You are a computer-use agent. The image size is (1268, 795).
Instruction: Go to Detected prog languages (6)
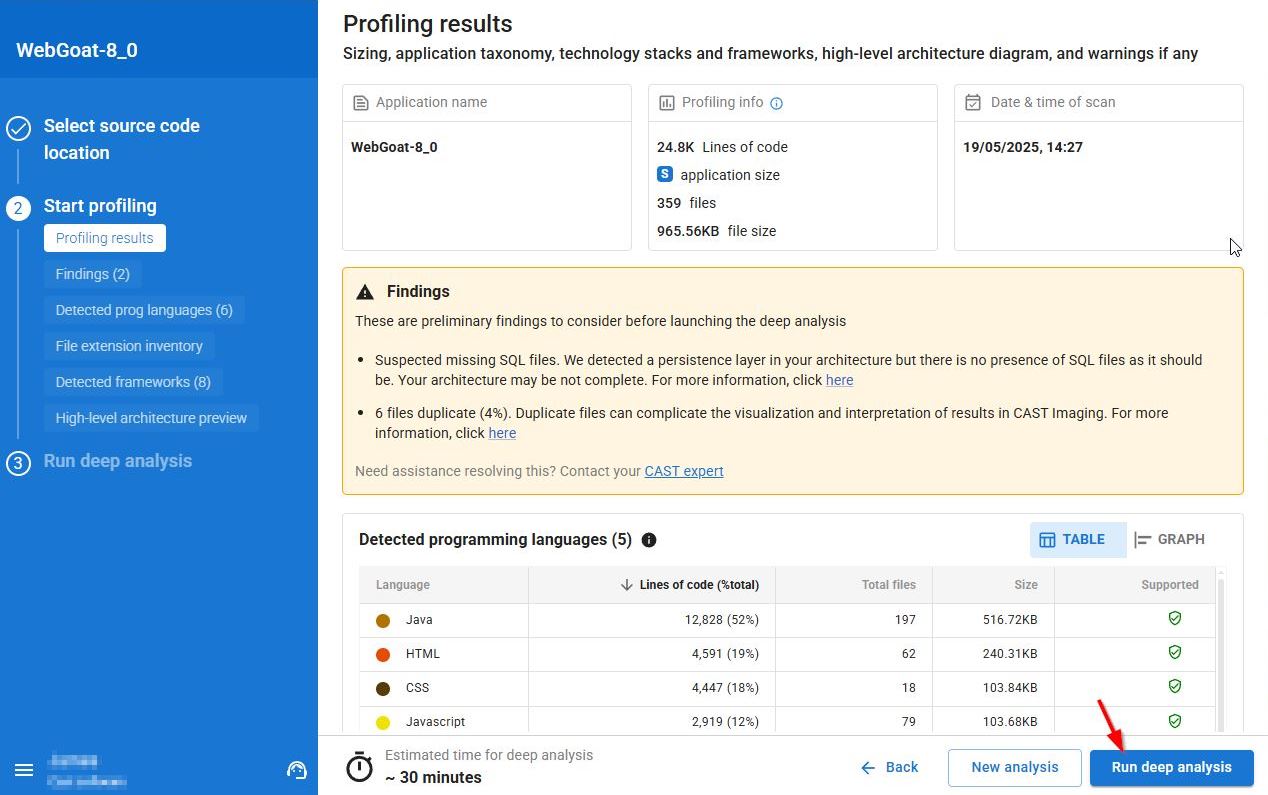pyautogui.click(x=144, y=310)
